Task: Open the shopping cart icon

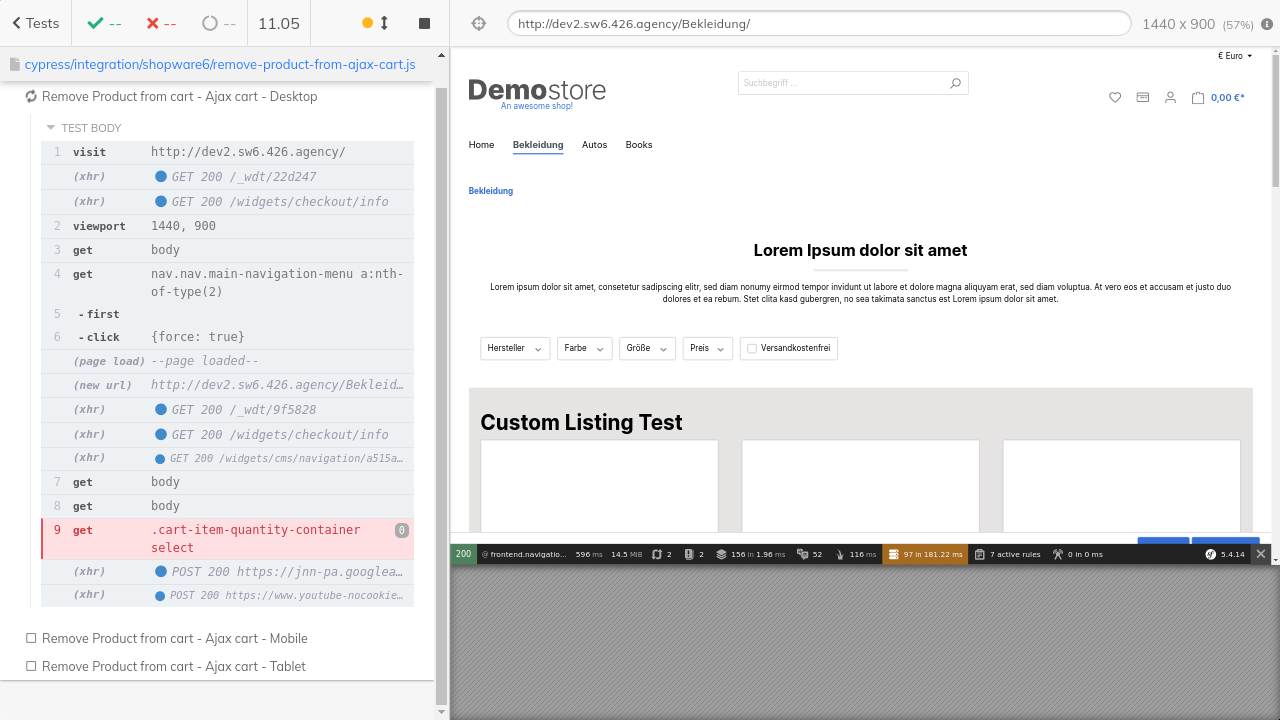Action: coord(1198,98)
